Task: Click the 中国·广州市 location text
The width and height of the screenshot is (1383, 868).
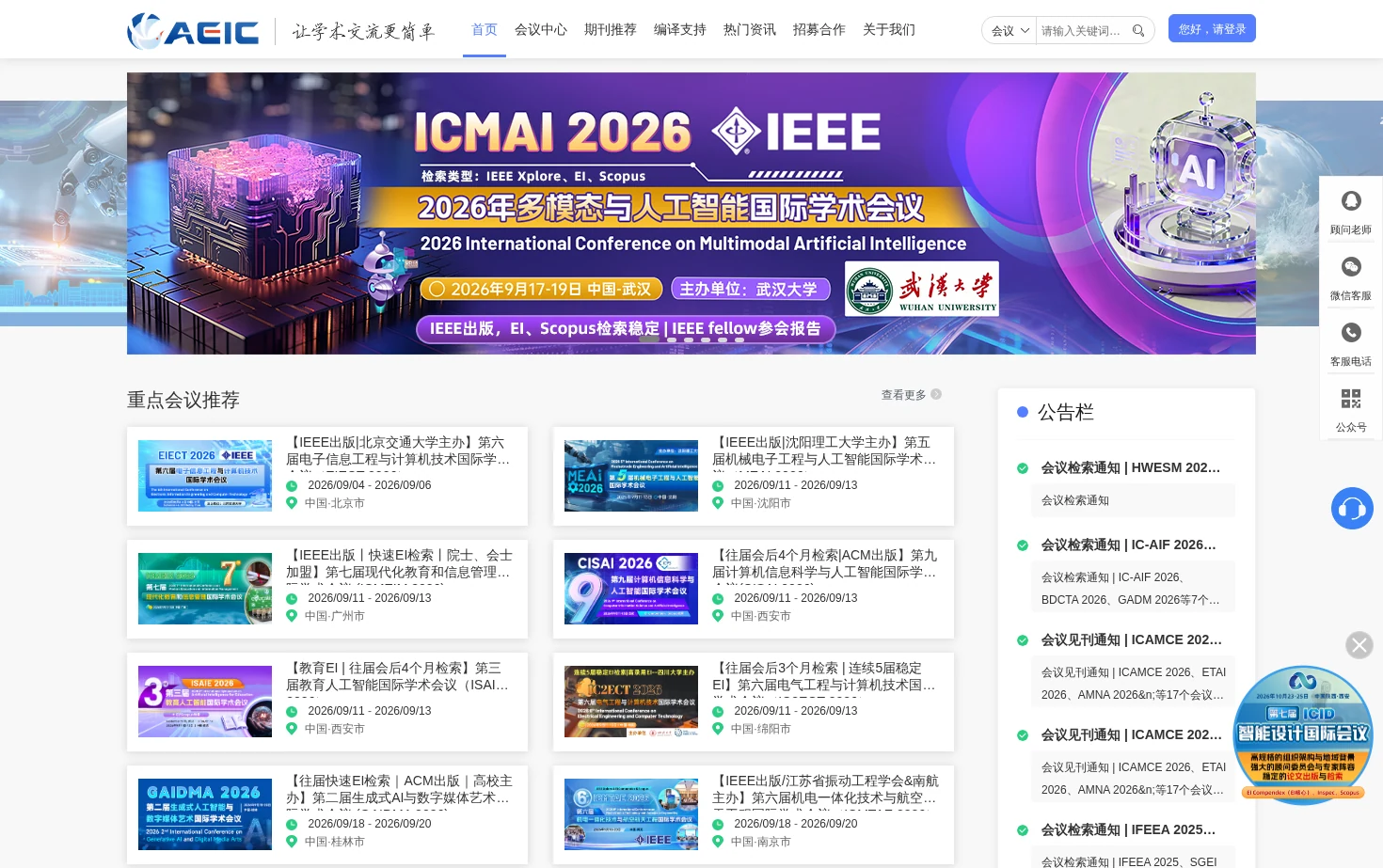Action: pyautogui.click(x=335, y=616)
